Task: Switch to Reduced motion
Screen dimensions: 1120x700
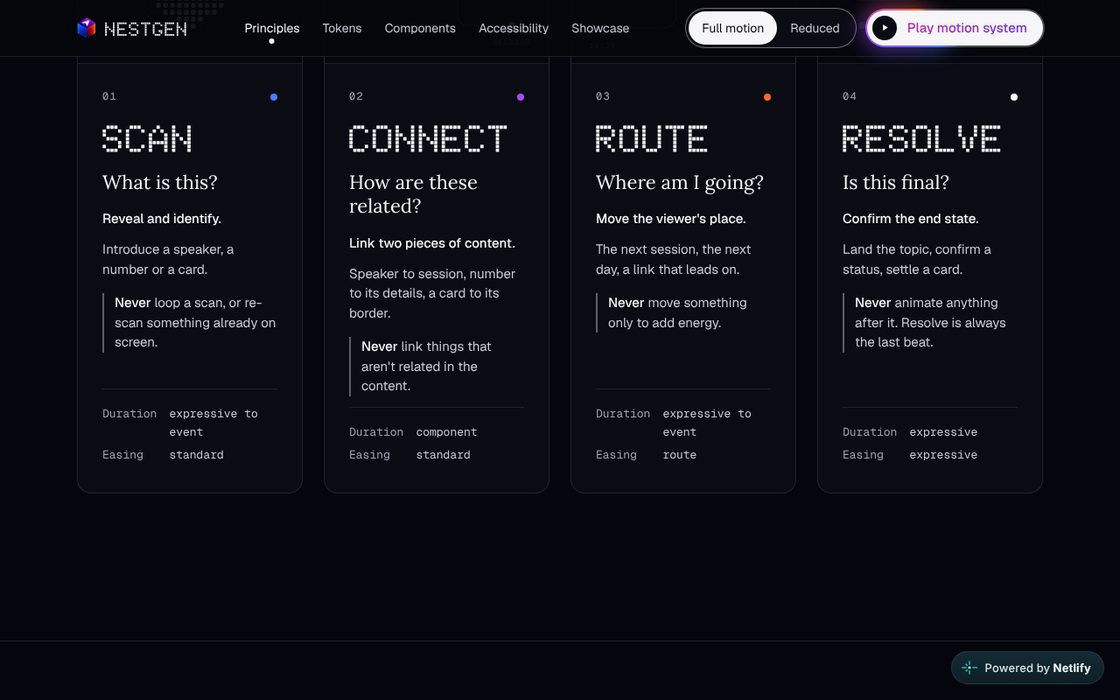Action: point(814,28)
